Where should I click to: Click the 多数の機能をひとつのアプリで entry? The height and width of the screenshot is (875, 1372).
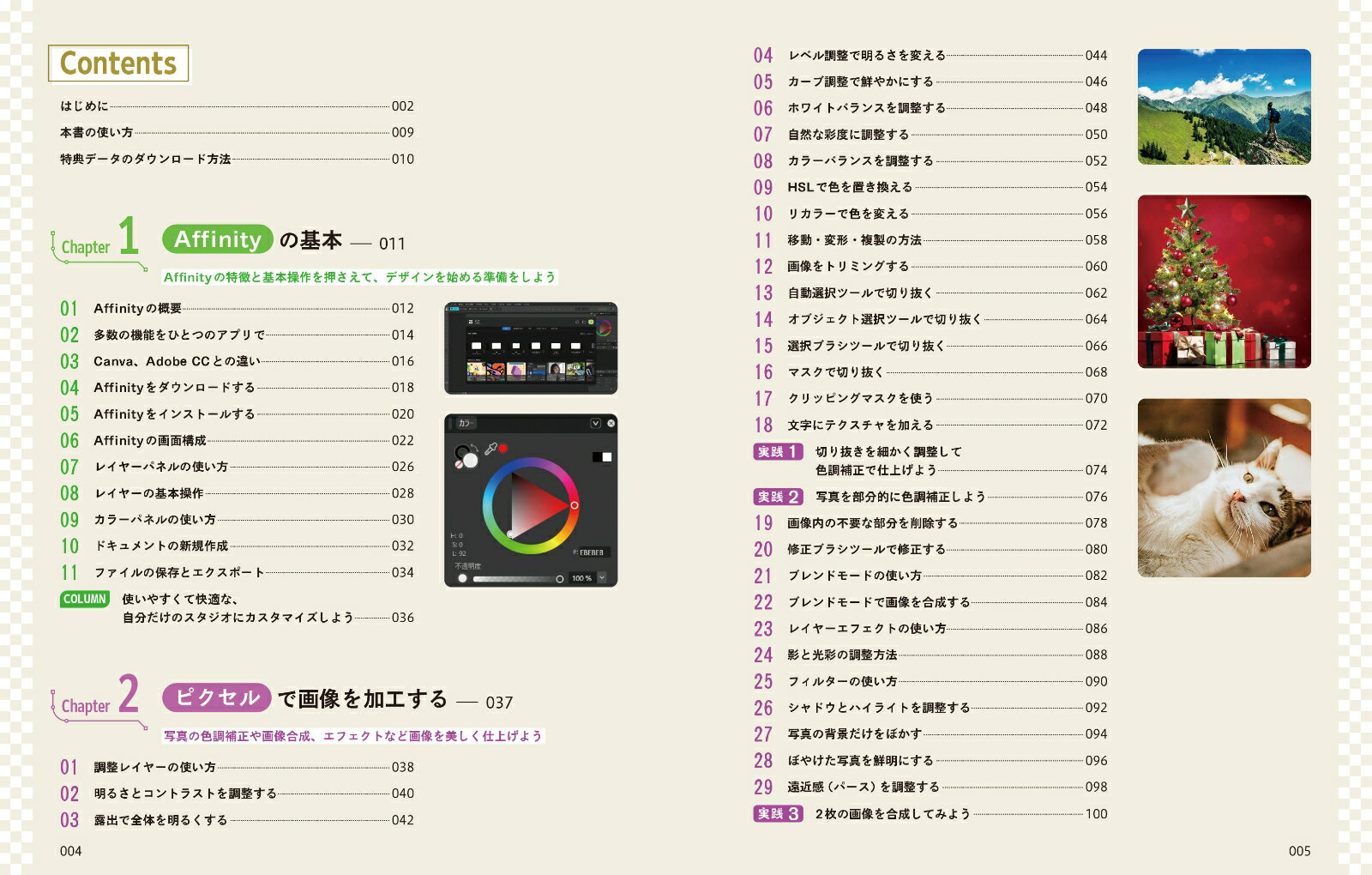coord(237,335)
